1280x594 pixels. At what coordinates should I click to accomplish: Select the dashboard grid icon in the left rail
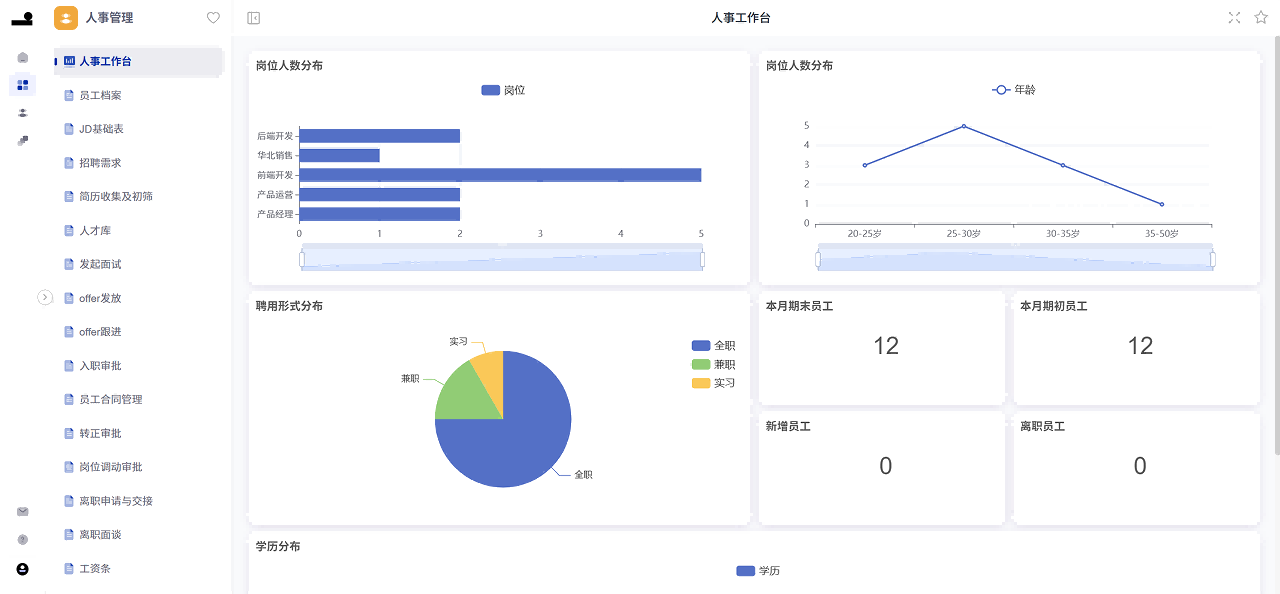(22, 85)
